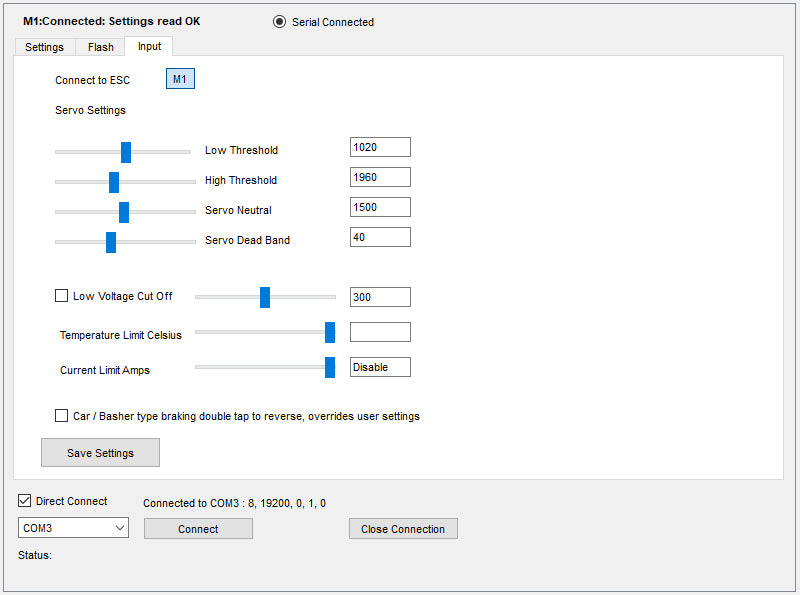Click the Low Threshold value field

pyautogui.click(x=380, y=147)
